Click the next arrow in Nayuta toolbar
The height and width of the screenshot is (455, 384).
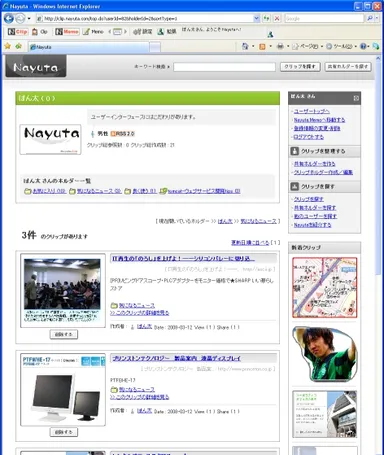tap(125, 32)
